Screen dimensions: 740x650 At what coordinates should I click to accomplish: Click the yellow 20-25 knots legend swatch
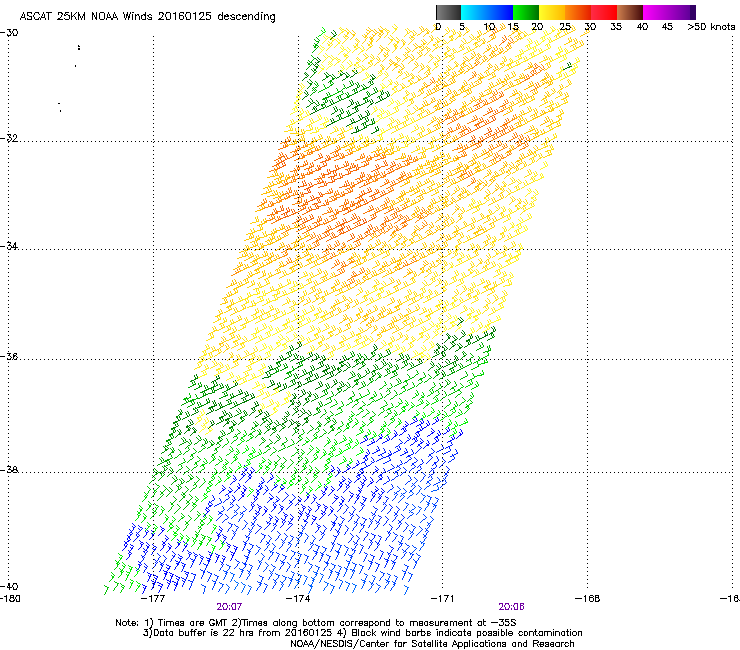(x=552, y=12)
